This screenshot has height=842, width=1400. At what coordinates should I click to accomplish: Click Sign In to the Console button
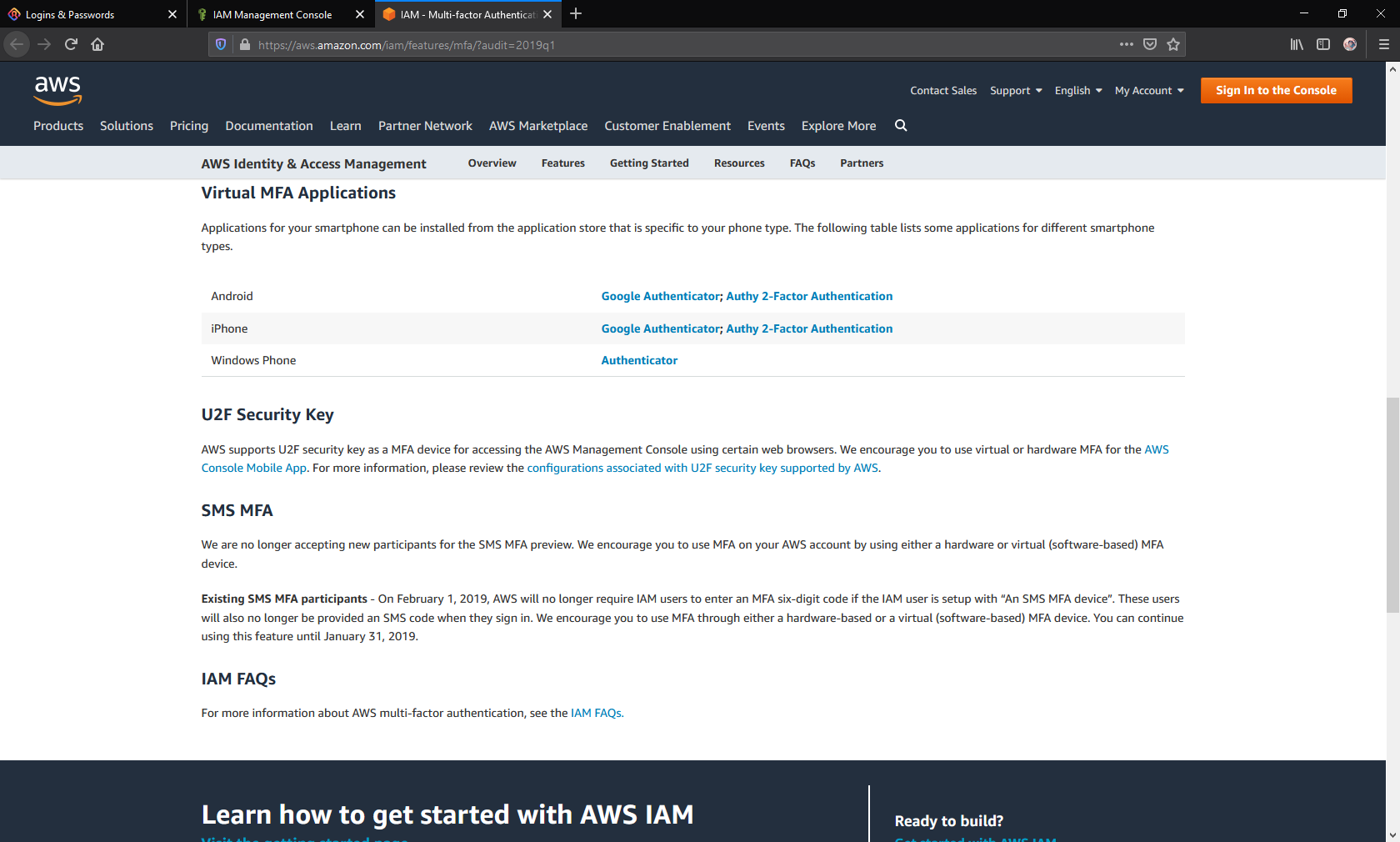click(x=1276, y=90)
